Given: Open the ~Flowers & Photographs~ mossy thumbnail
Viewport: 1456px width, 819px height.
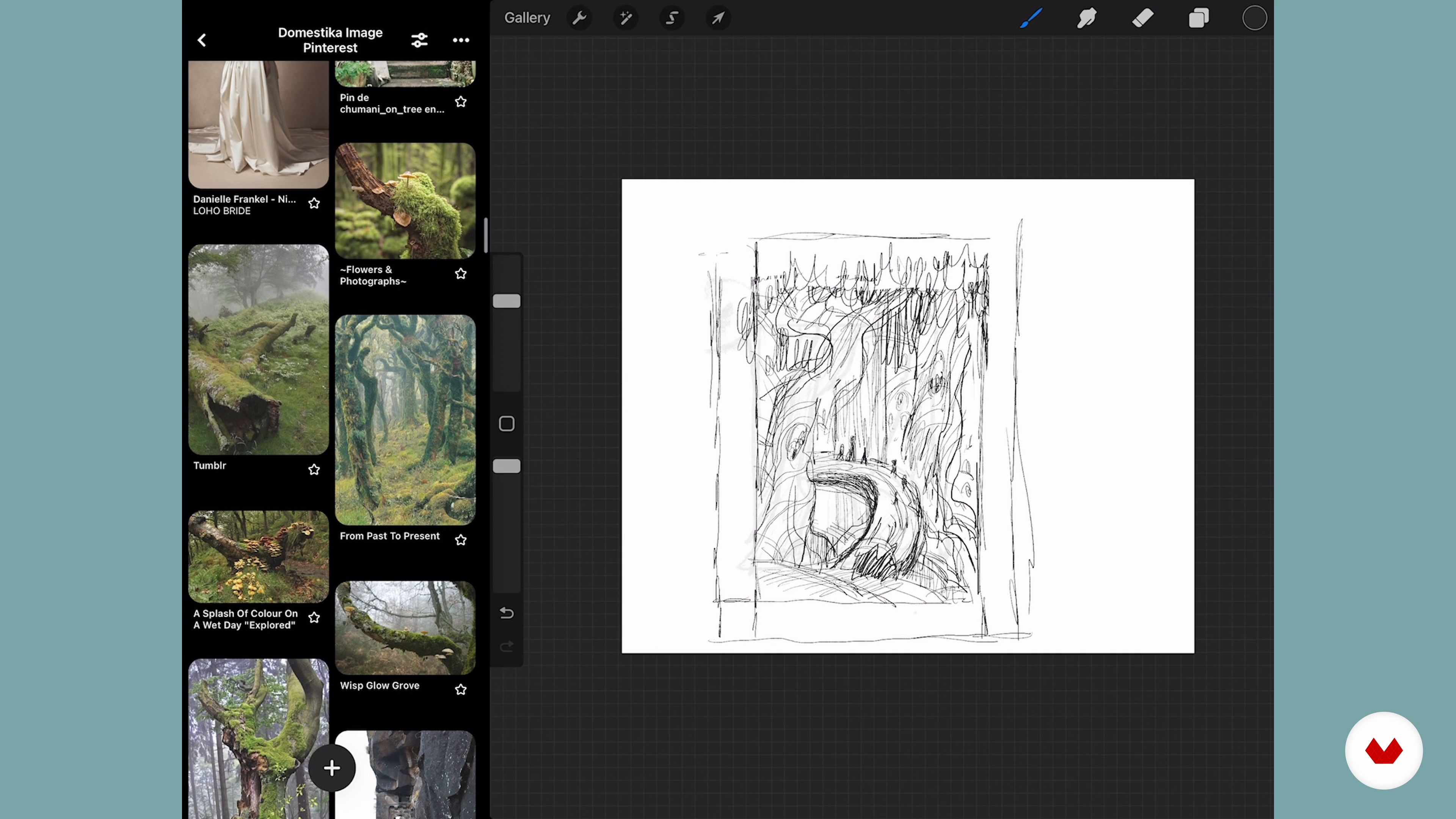Looking at the screenshot, I should pyautogui.click(x=405, y=201).
